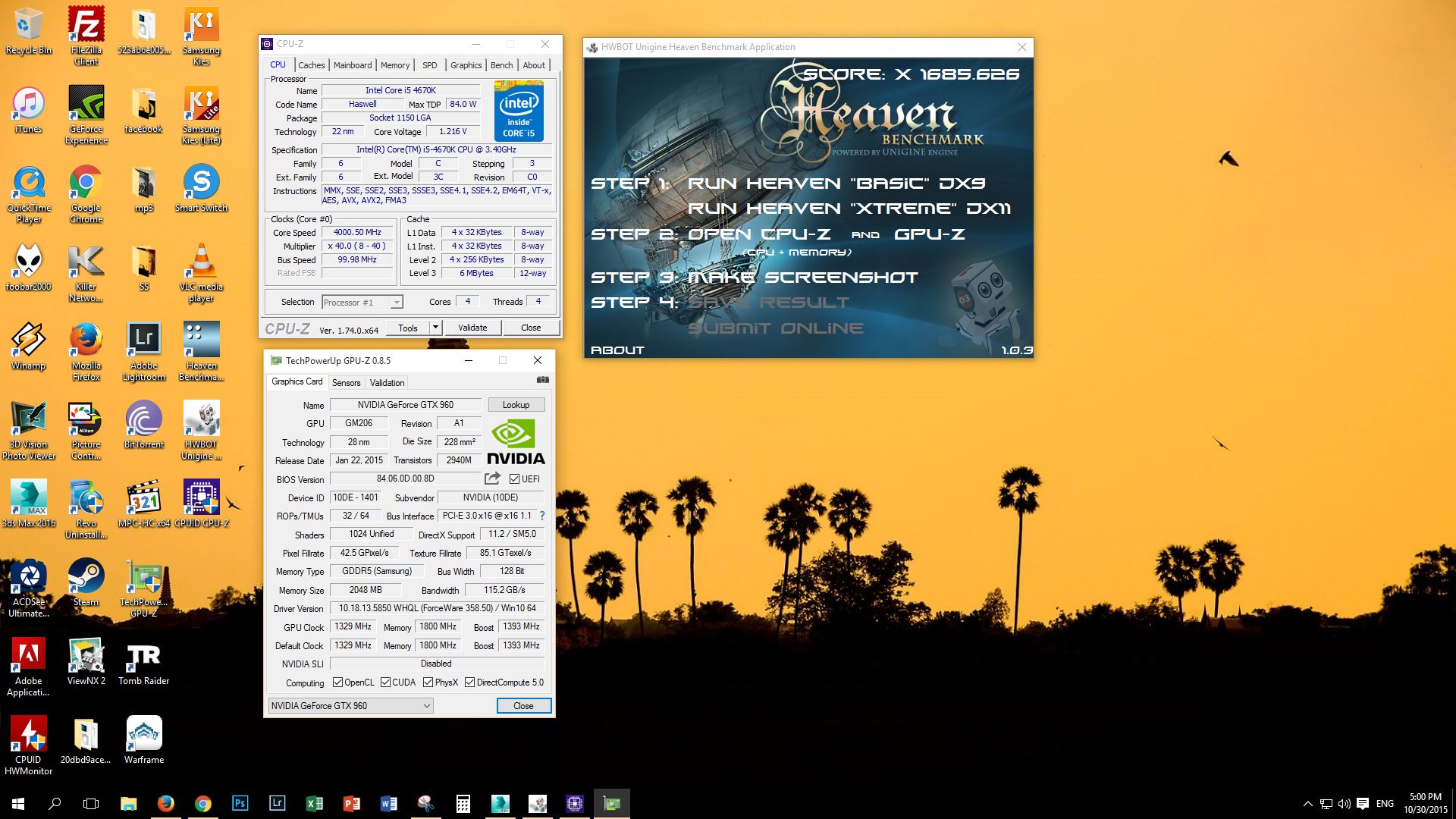Open the Tools dropdown arrow in CPU-Z
Viewport: 1456px width, 819px height.
point(435,328)
